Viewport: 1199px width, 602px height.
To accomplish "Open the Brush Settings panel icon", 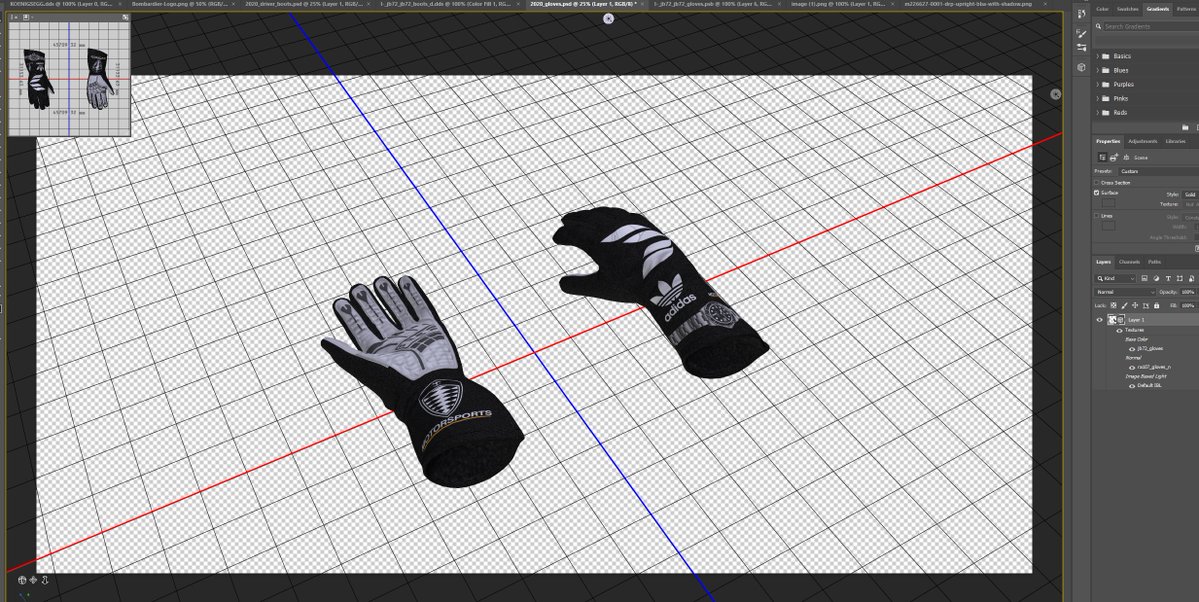I will pos(1081,33).
